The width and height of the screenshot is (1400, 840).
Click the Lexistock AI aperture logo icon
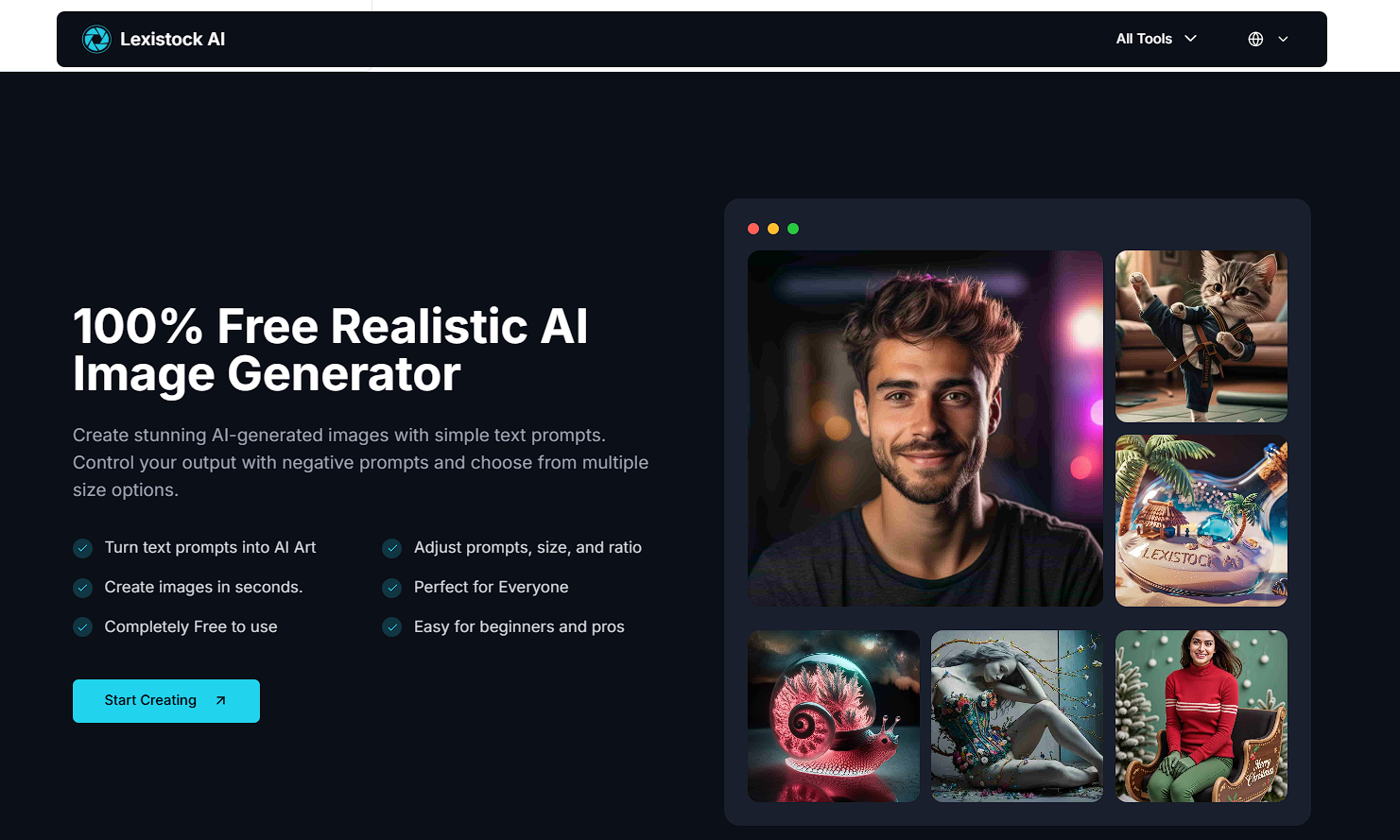pos(96,39)
